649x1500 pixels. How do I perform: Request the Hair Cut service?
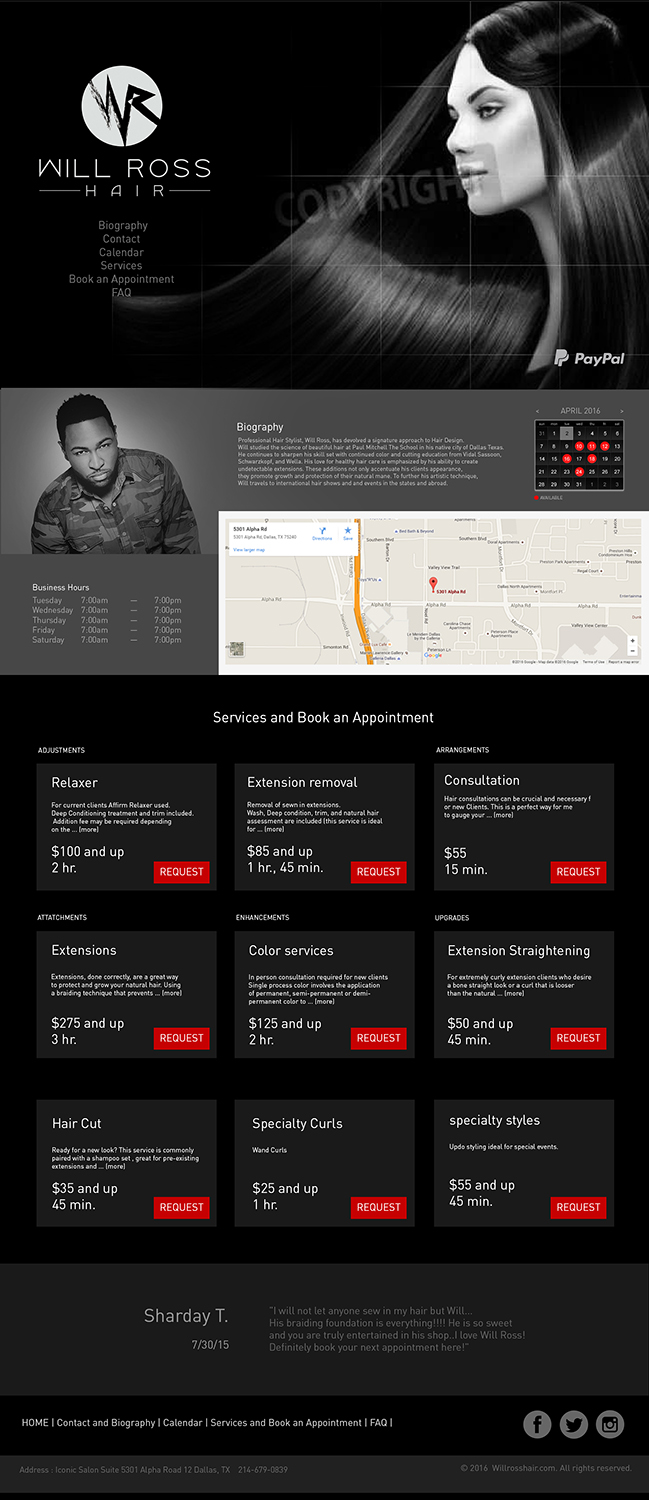tap(182, 1207)
